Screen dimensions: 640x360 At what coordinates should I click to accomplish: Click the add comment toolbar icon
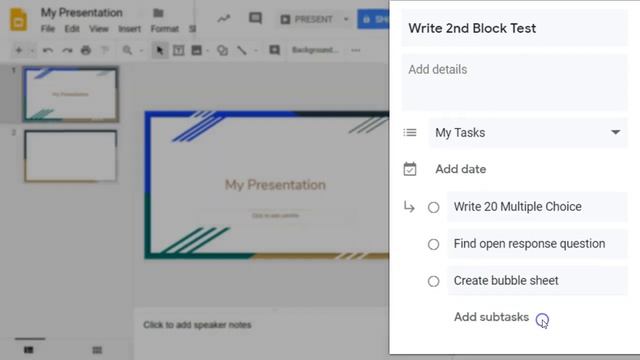275,50
